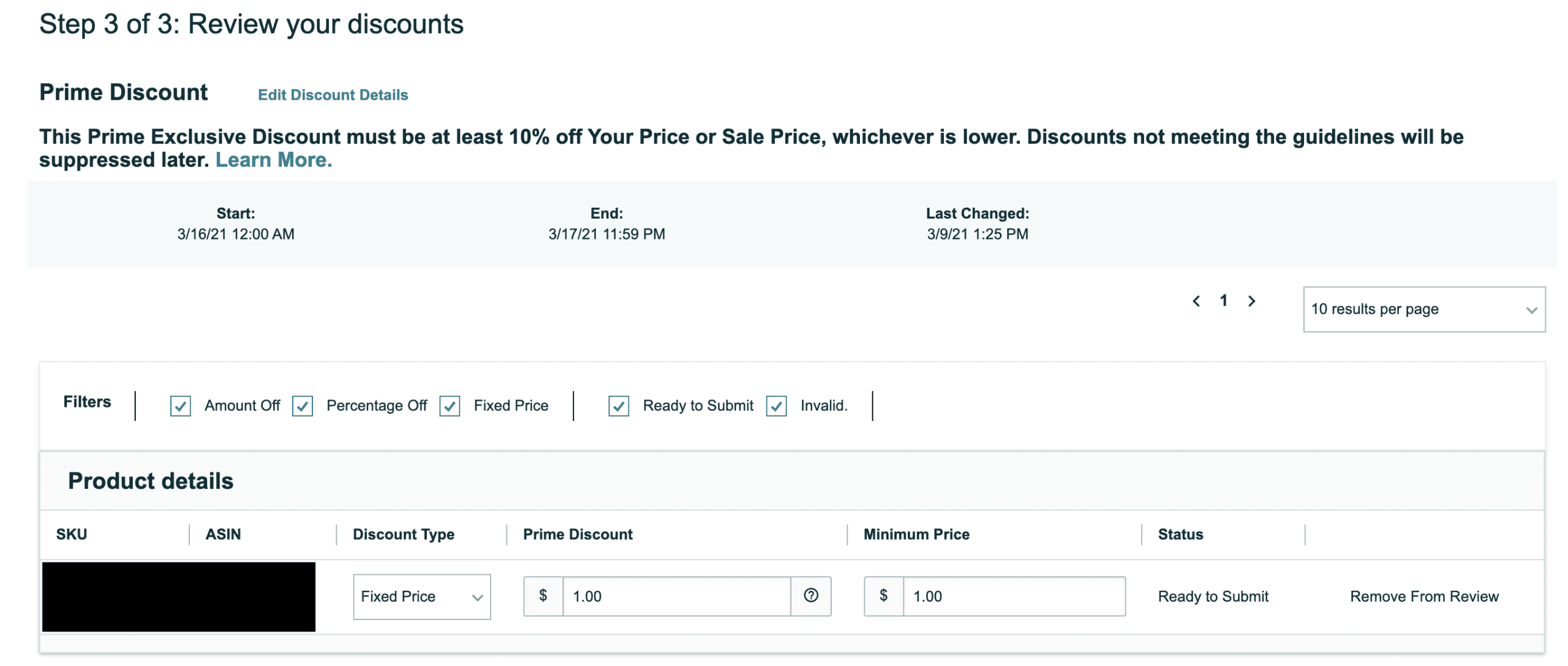Click the dollar sign in Prime Discount field
The height and width of the screenshot is (666, 1568).
(543, 596)
